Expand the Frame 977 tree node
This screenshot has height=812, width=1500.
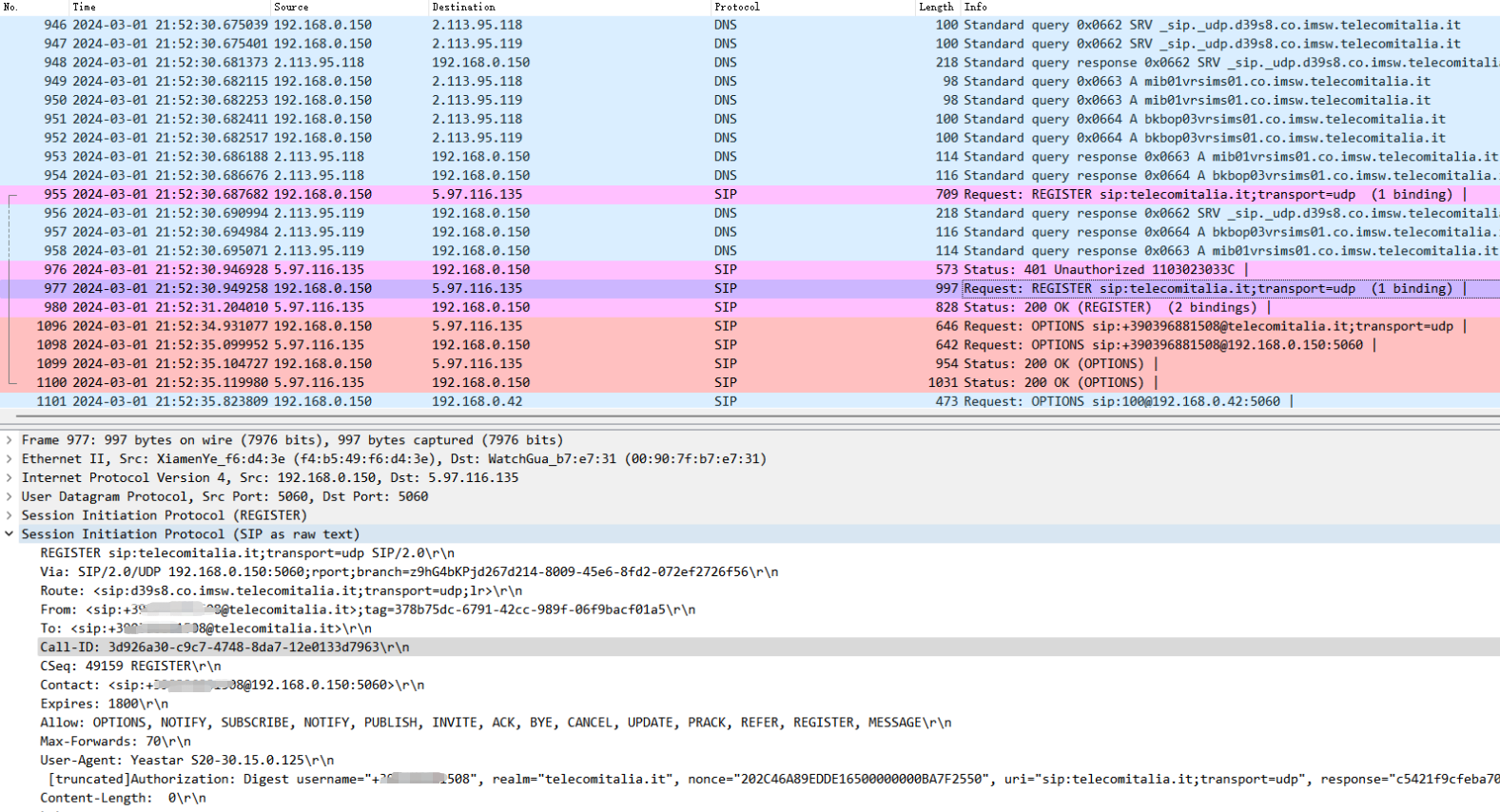point(10,440)
